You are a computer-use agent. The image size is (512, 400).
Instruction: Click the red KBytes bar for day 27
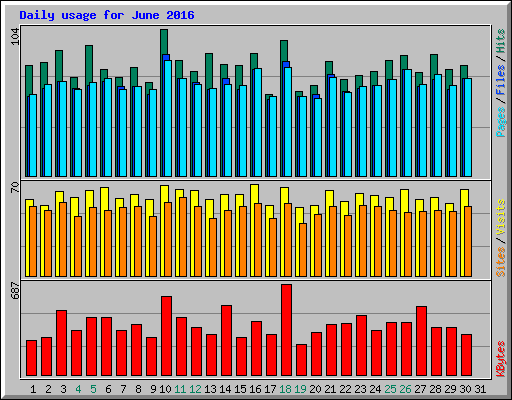tap(421, 341)
